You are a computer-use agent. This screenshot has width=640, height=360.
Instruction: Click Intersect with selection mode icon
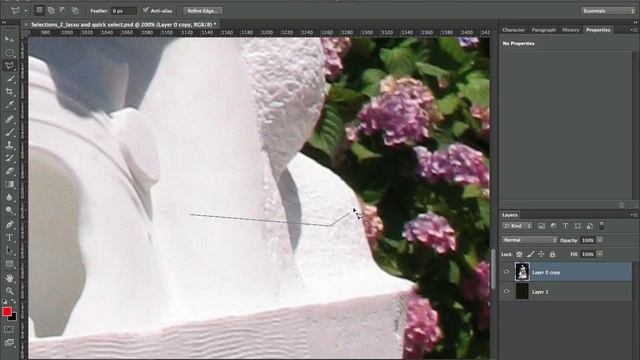[x=76, y=10]
